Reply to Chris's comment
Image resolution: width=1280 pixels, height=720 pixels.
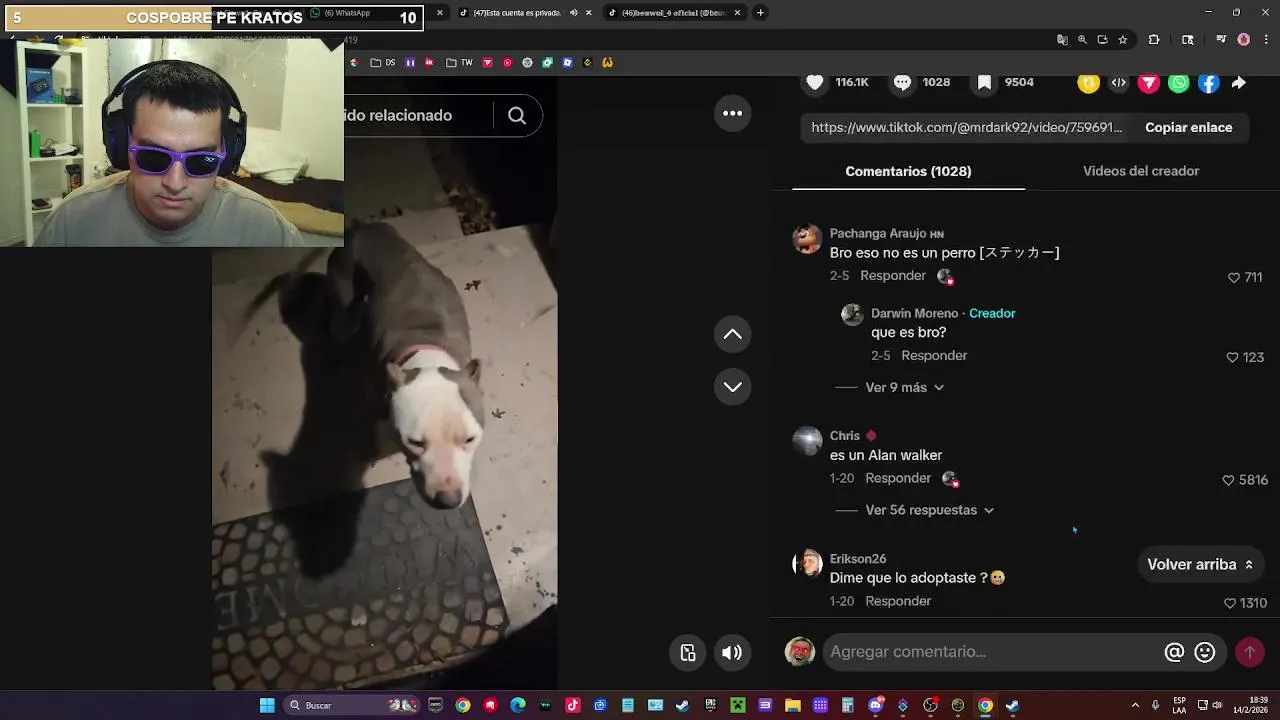click(x=898, y=478)
